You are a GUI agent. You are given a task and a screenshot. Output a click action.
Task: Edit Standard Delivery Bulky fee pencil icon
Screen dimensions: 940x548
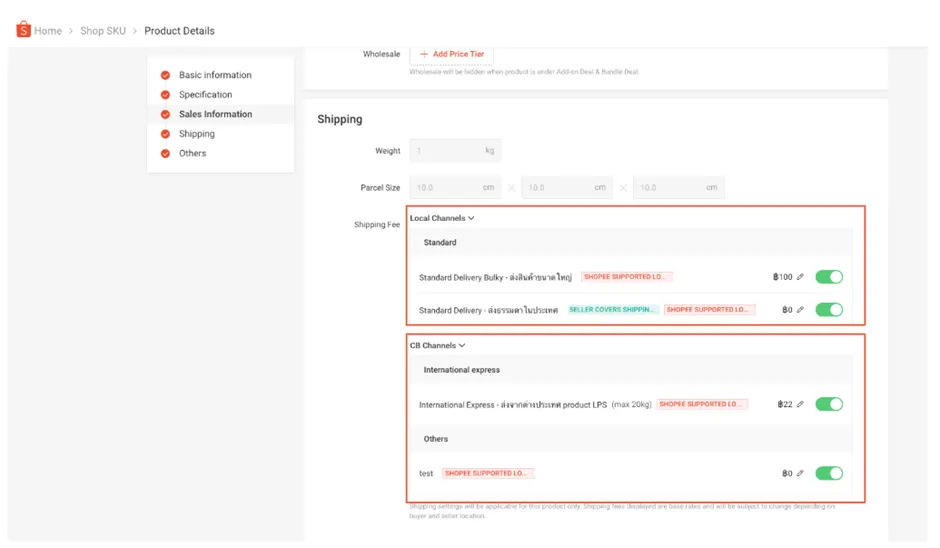800,277
